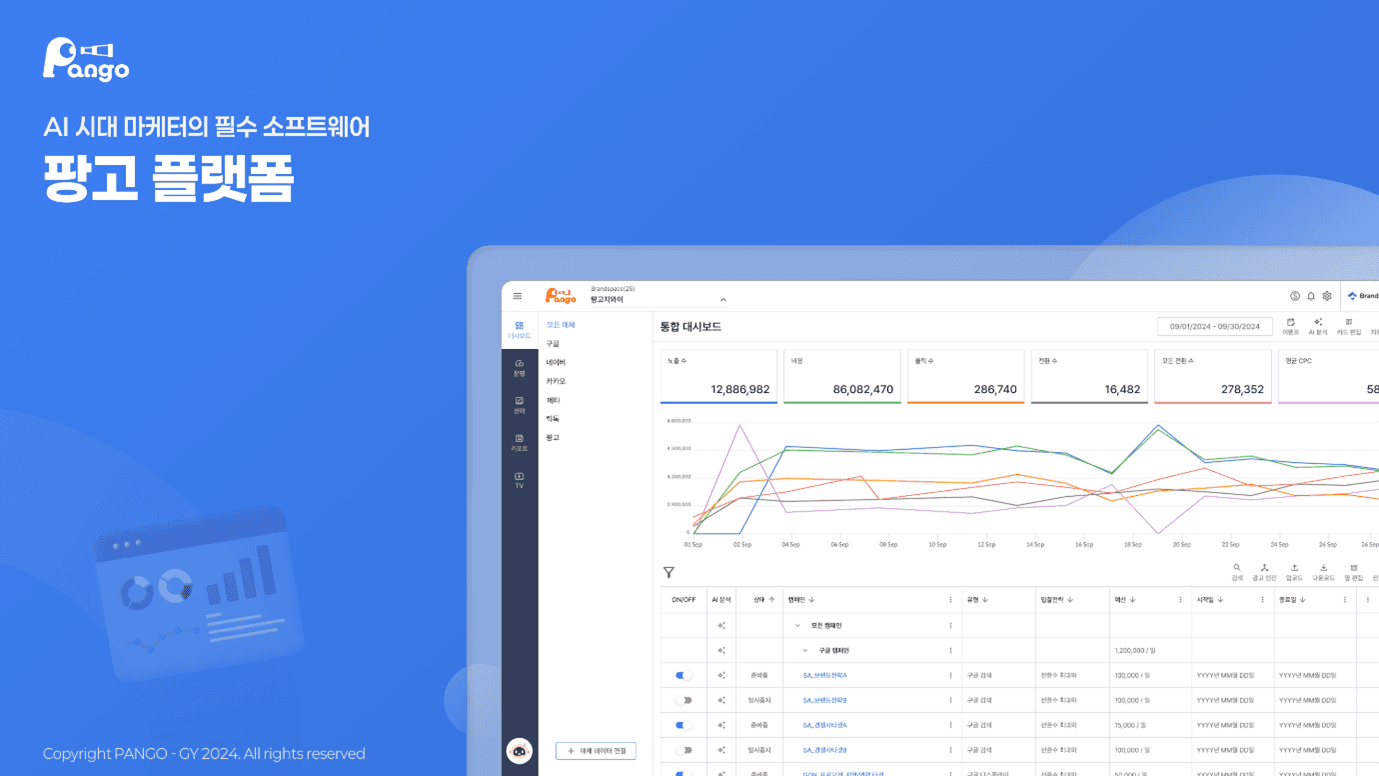Screen dimensions: 1379x776
Task: Sort by 상태 column arrow
Action: [x=771, y=600]
